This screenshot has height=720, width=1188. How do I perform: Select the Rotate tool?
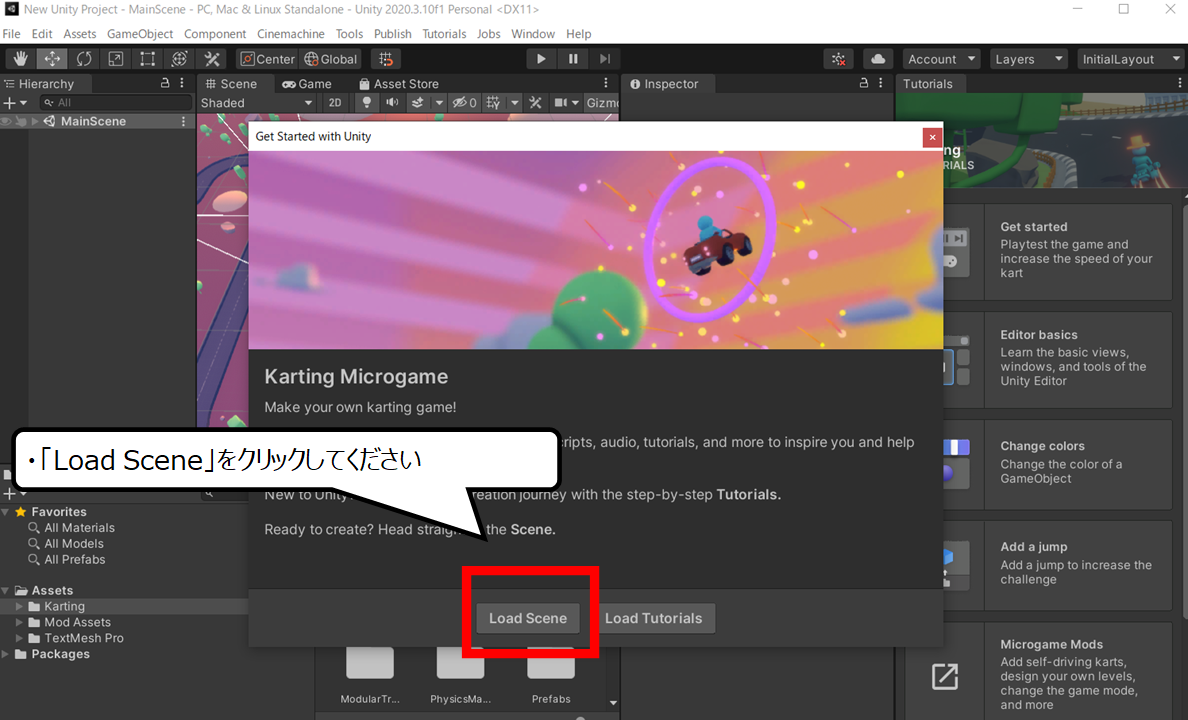coord(84,59)
